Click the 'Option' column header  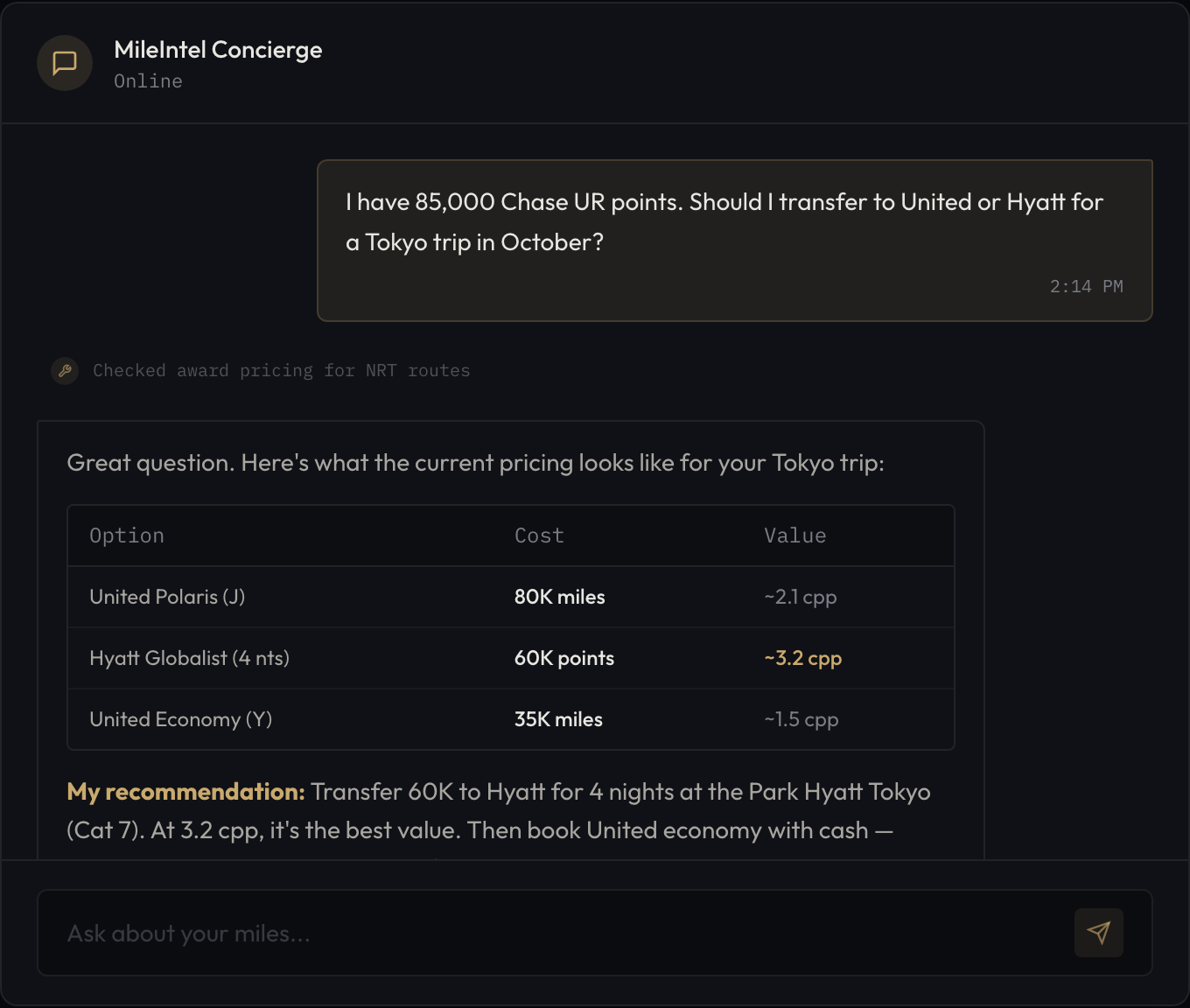[127, 535]
